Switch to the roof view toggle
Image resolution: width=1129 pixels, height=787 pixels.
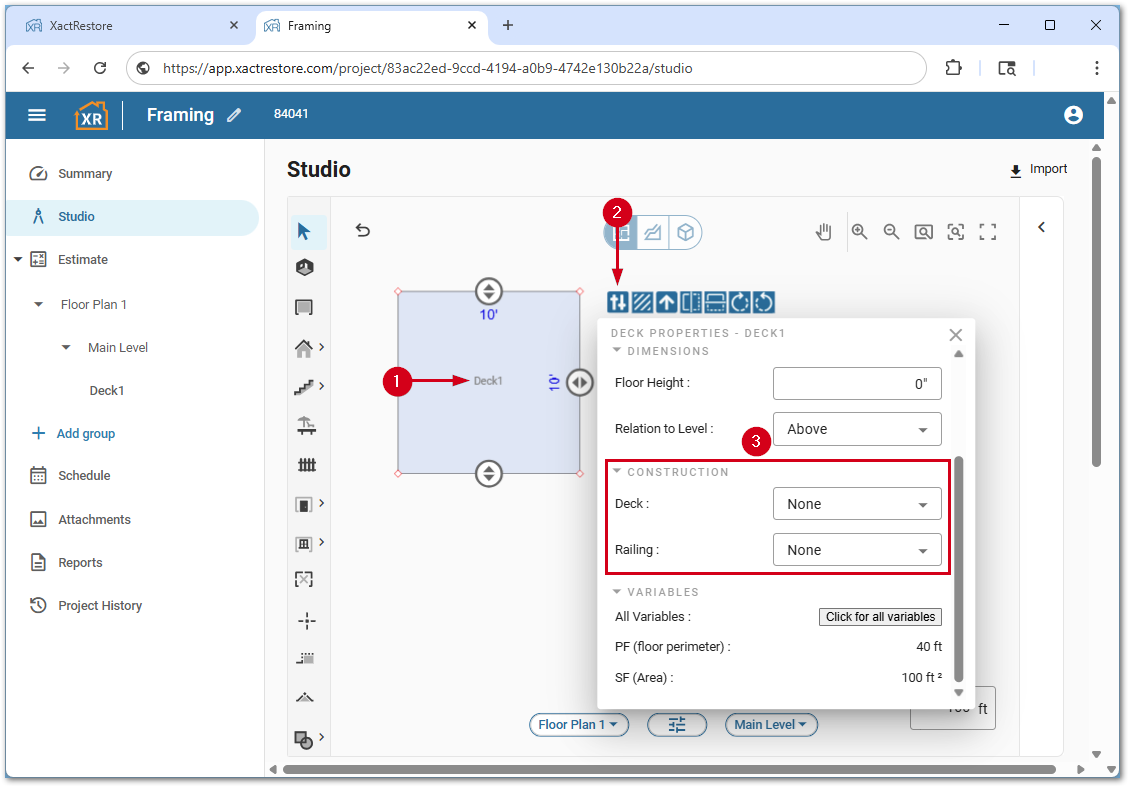652,232
